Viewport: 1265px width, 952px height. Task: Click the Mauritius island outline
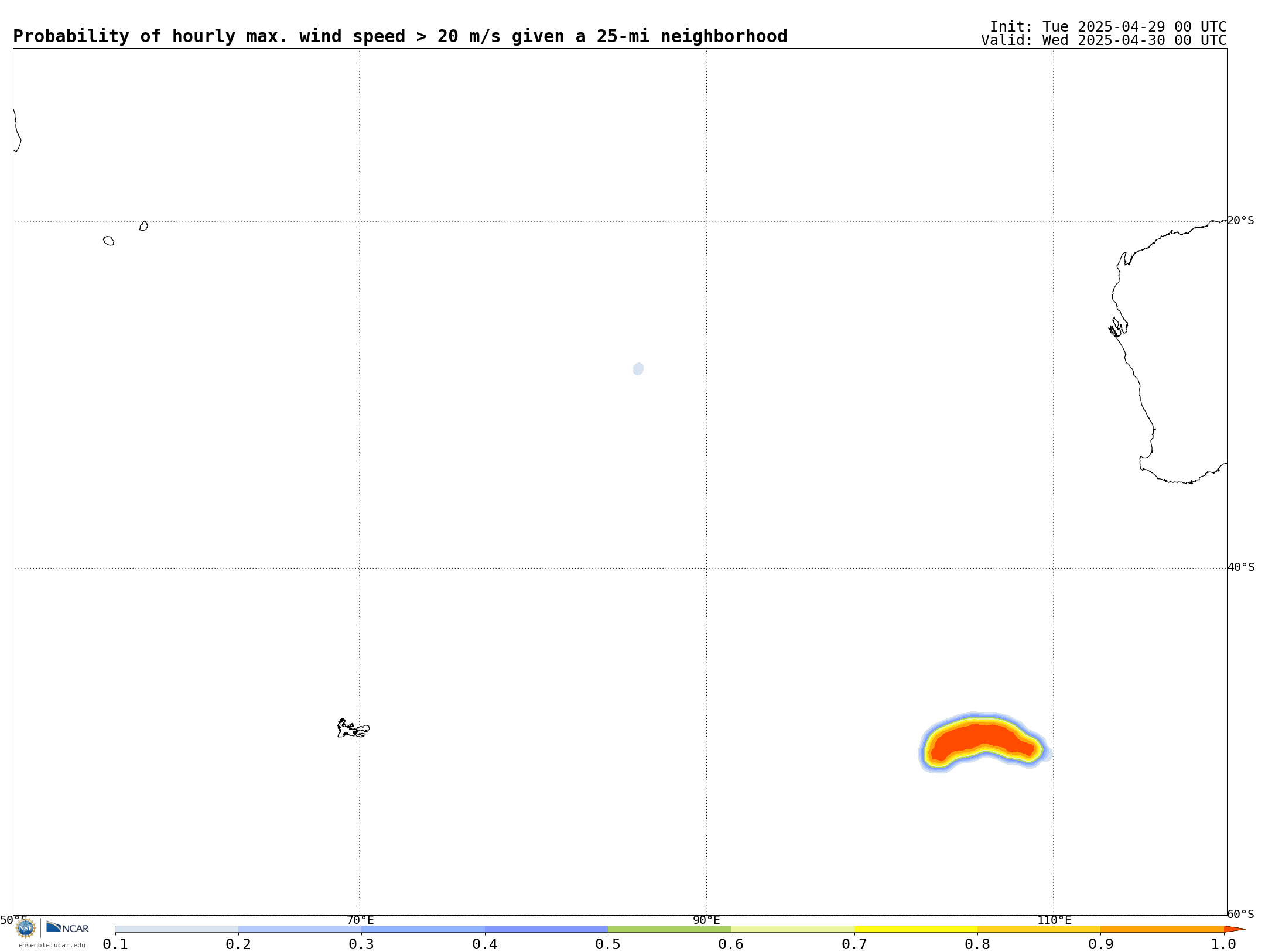tap(143, 226)
